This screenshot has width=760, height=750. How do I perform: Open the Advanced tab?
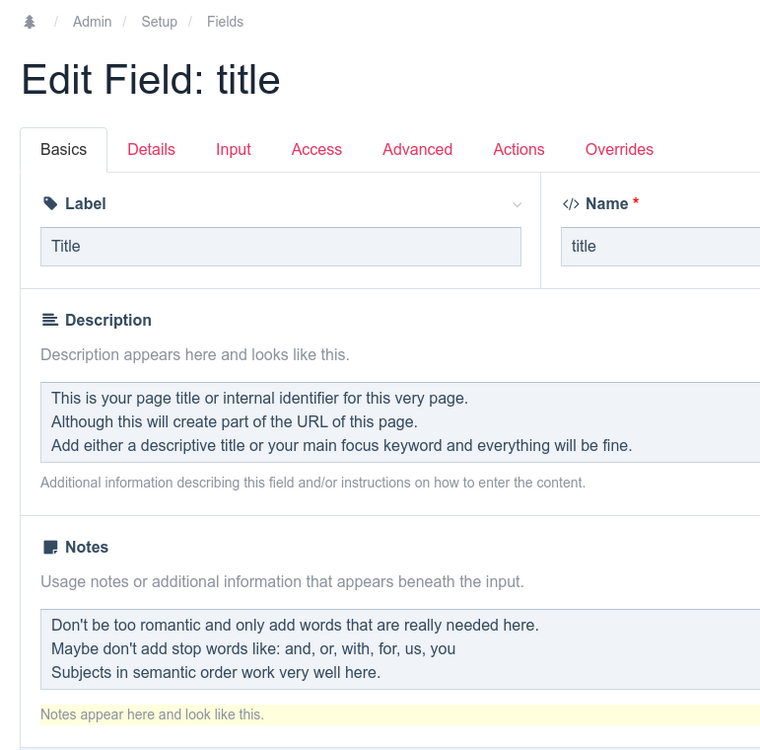(417, 150)
